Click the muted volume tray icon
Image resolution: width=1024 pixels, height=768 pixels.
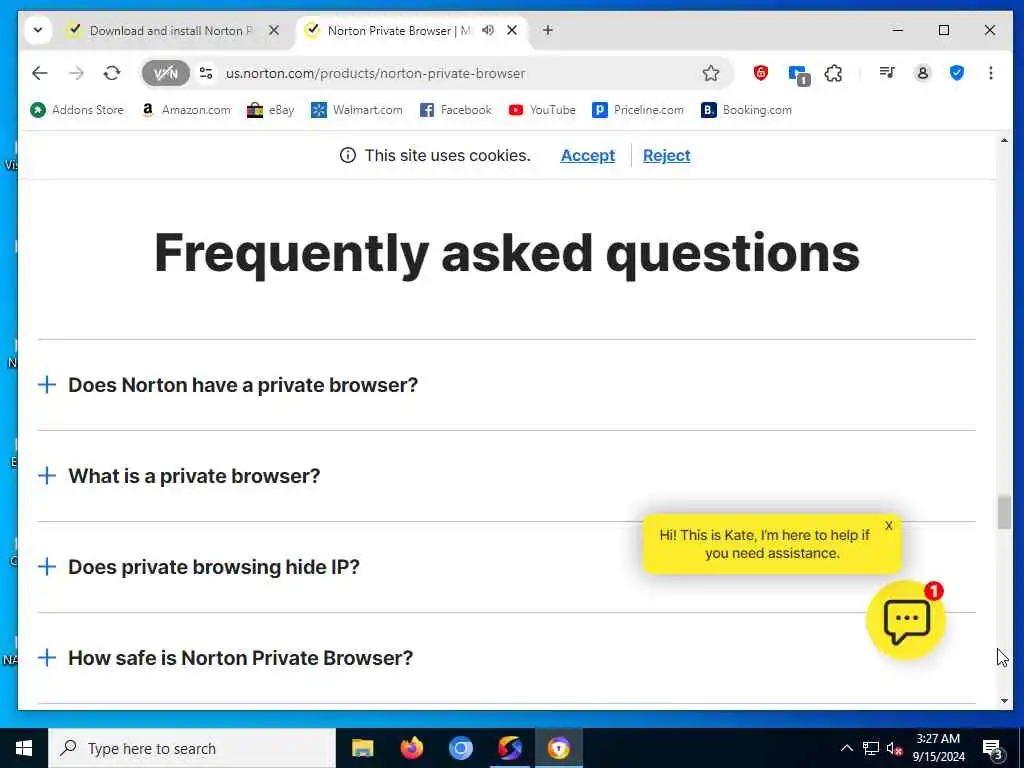894,748
